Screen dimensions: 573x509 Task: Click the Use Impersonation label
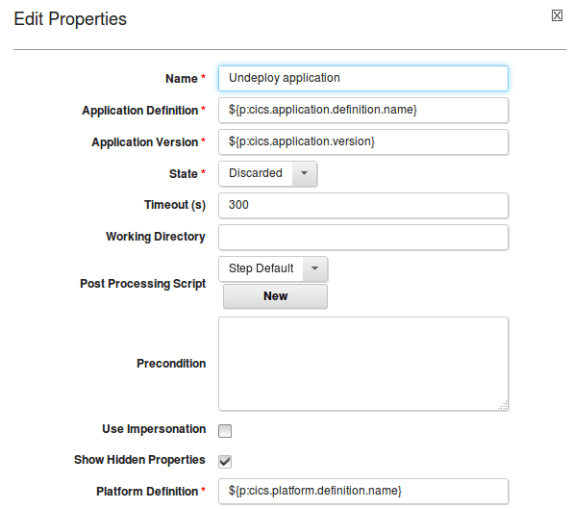(x=154, y=429)
